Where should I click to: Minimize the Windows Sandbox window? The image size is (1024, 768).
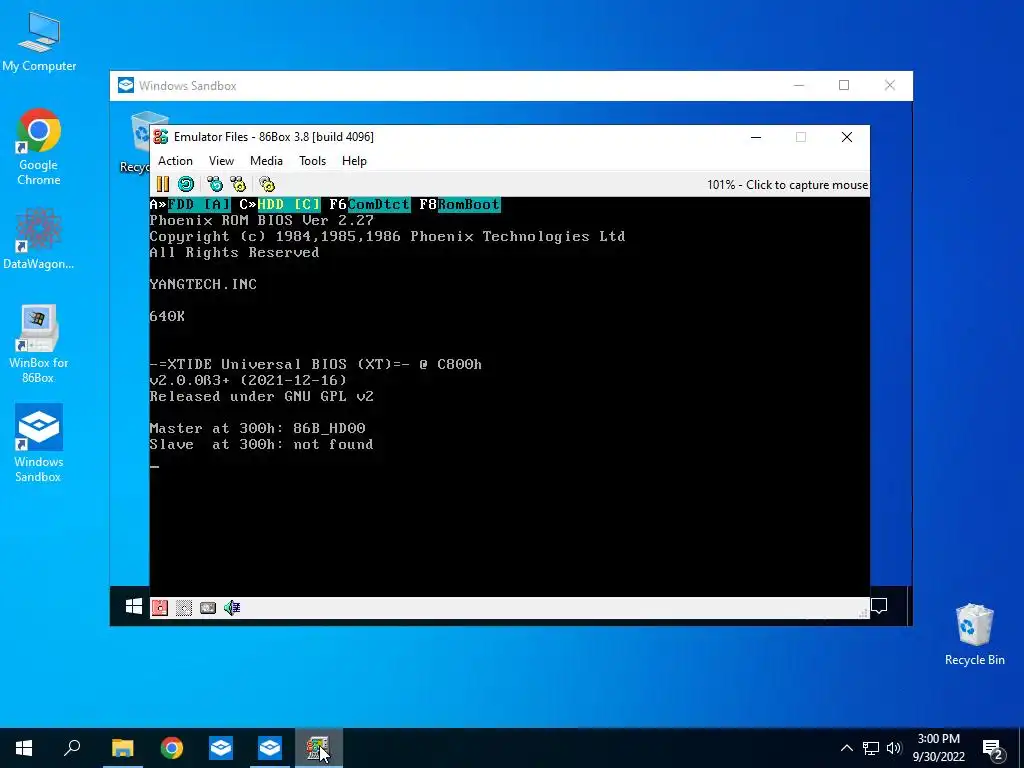pyautogui.click(x=799, y=86)
